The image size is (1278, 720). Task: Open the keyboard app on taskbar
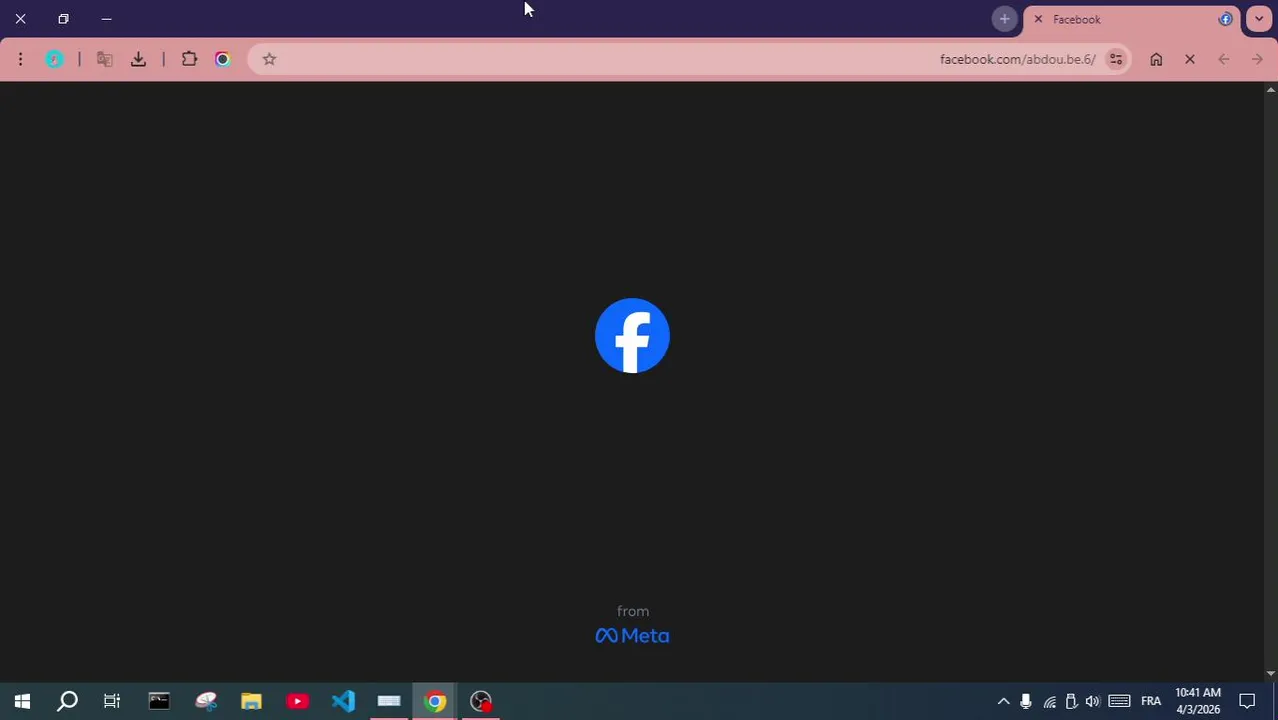point(389,701)
